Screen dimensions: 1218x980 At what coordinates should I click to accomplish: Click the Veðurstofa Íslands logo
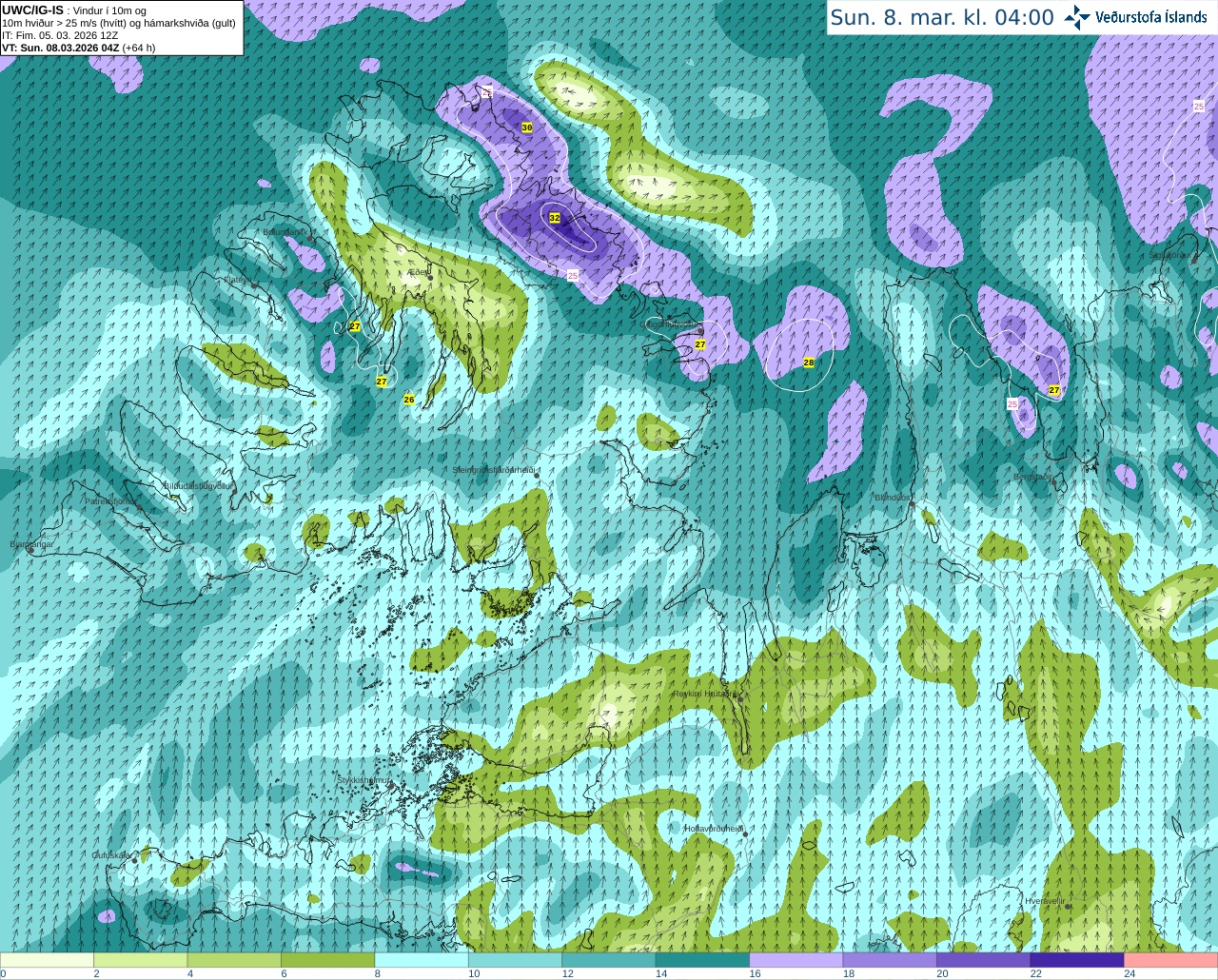(x=1135, y=17)
